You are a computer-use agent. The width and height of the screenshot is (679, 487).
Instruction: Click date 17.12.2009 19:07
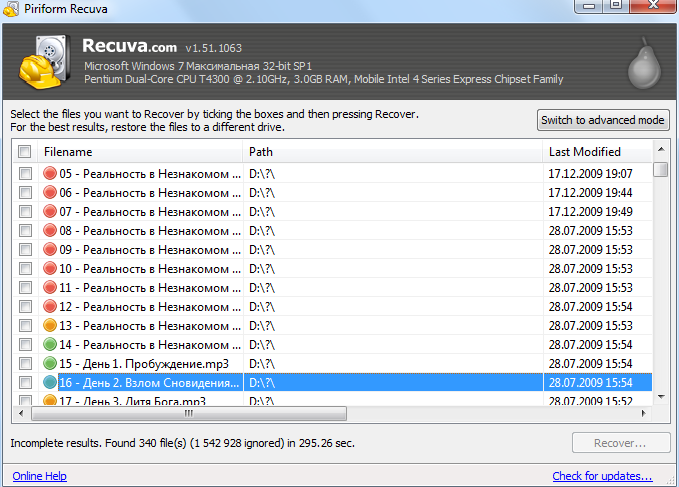pos(590,174)
